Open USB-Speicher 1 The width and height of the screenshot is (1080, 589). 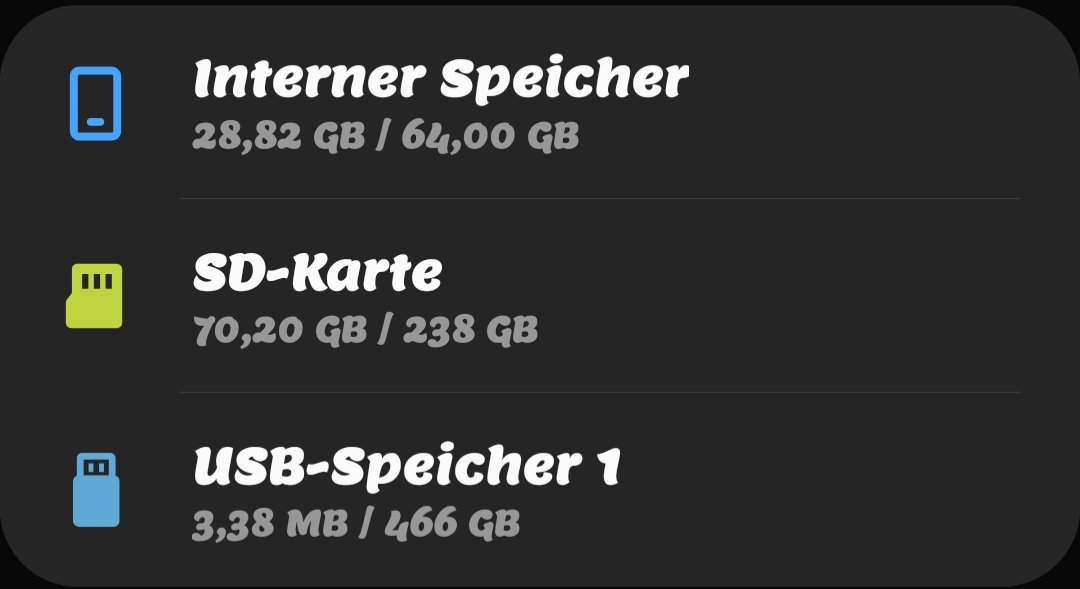click(540, 490)
